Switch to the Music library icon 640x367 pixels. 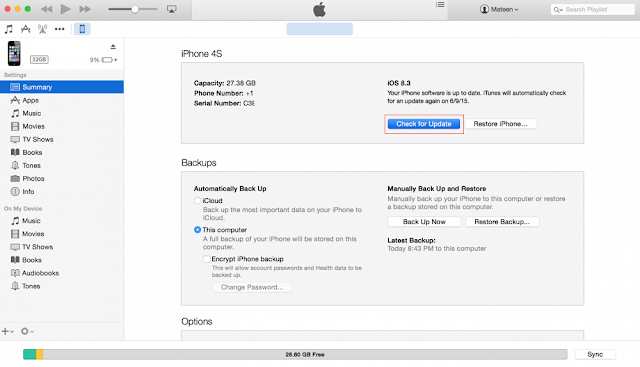(x=9, y=29)
